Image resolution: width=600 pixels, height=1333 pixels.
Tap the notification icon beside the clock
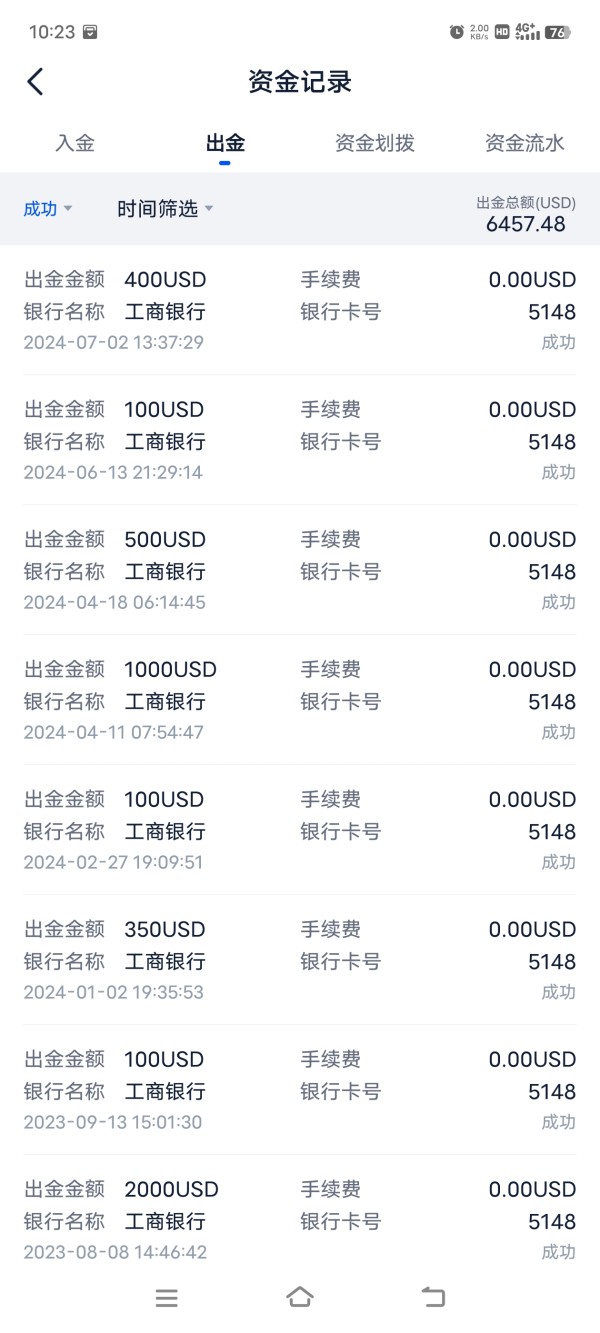coord(90,32)
